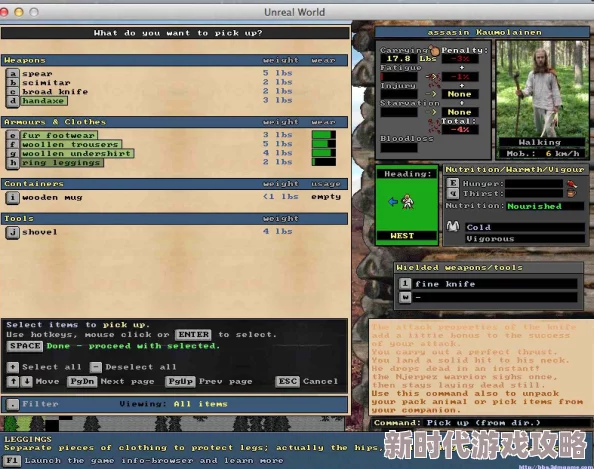
Task: Click the Vigorous status field
Action: [x=525, y=239]
